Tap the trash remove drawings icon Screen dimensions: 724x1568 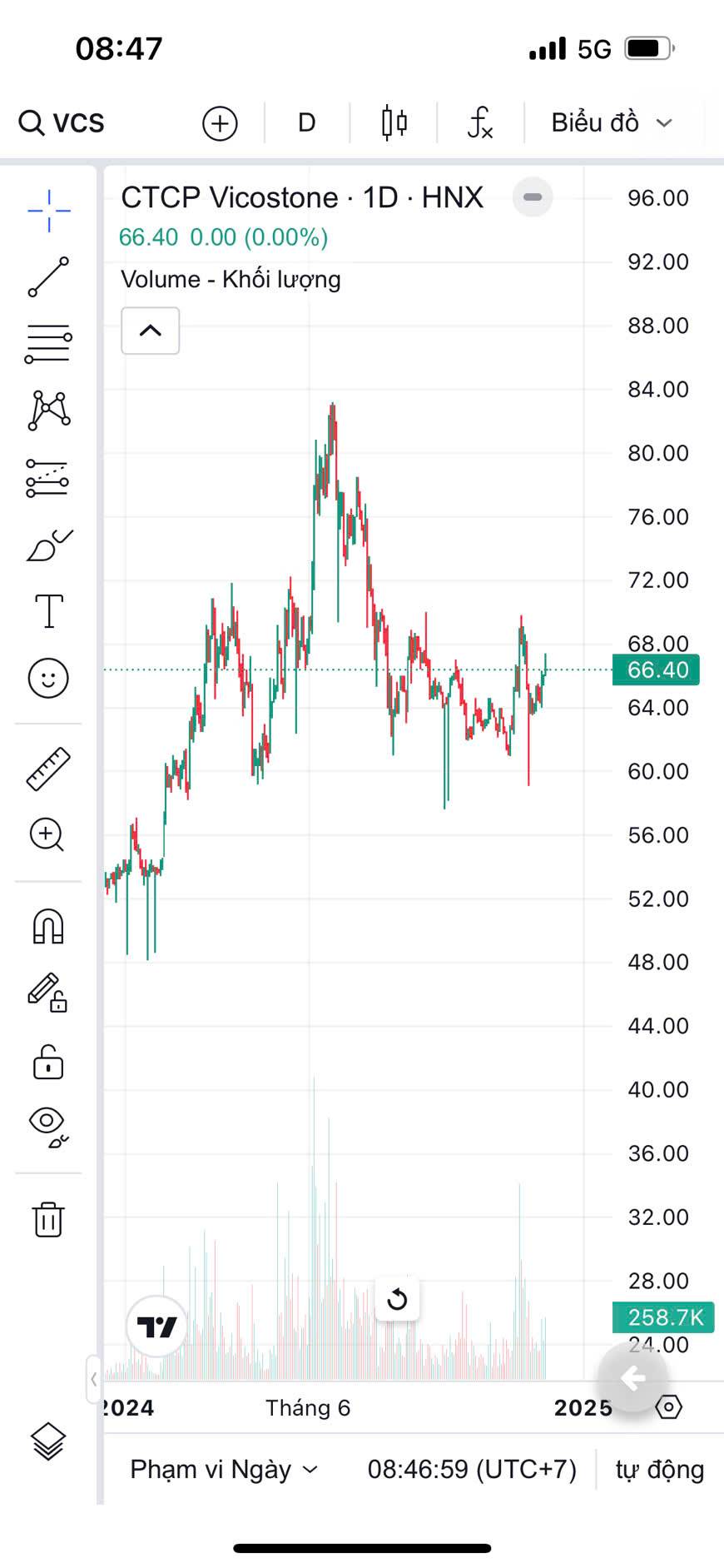[x=48, y=1219]
